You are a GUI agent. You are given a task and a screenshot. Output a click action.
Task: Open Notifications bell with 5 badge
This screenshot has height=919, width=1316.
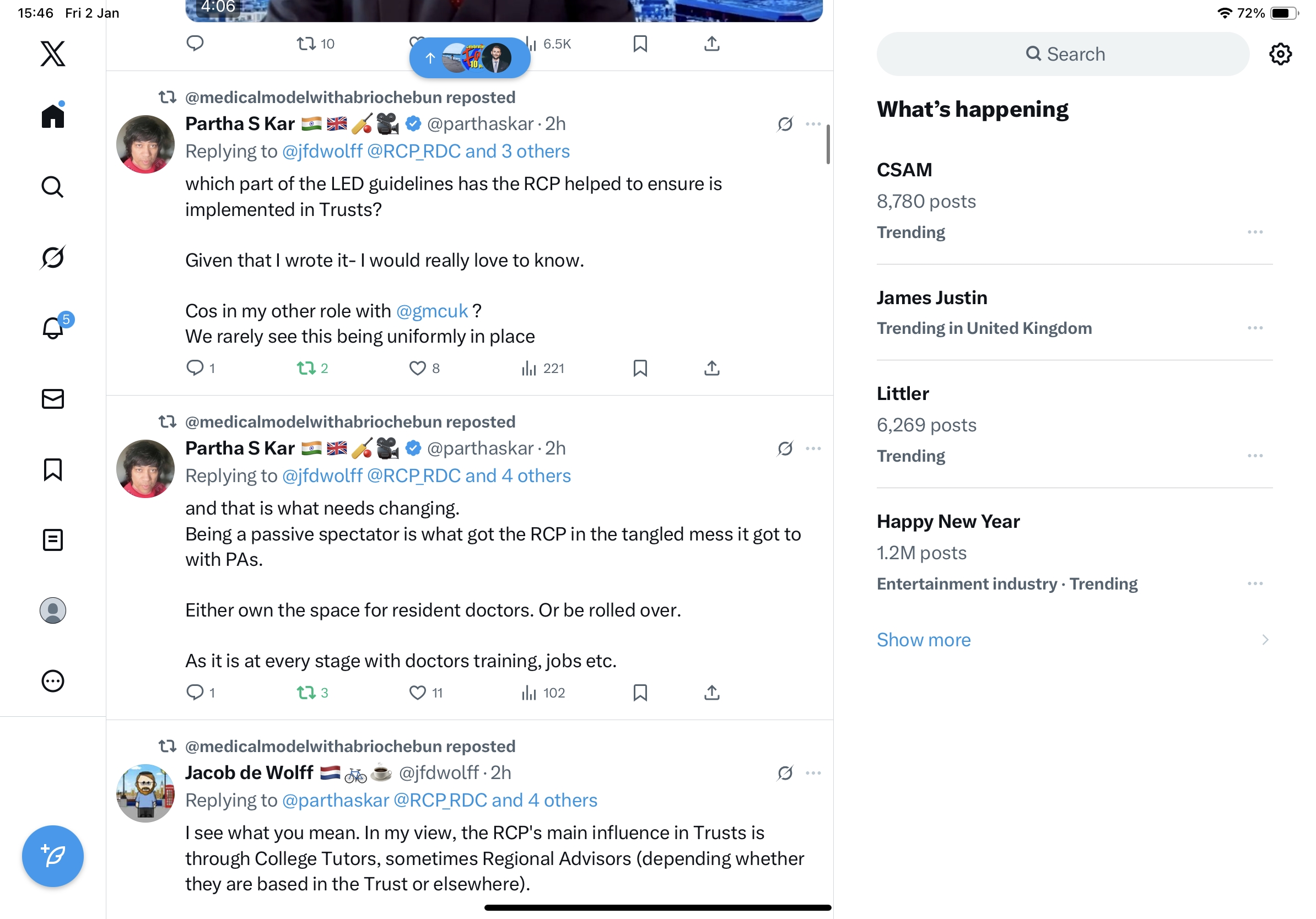[54, 328]
